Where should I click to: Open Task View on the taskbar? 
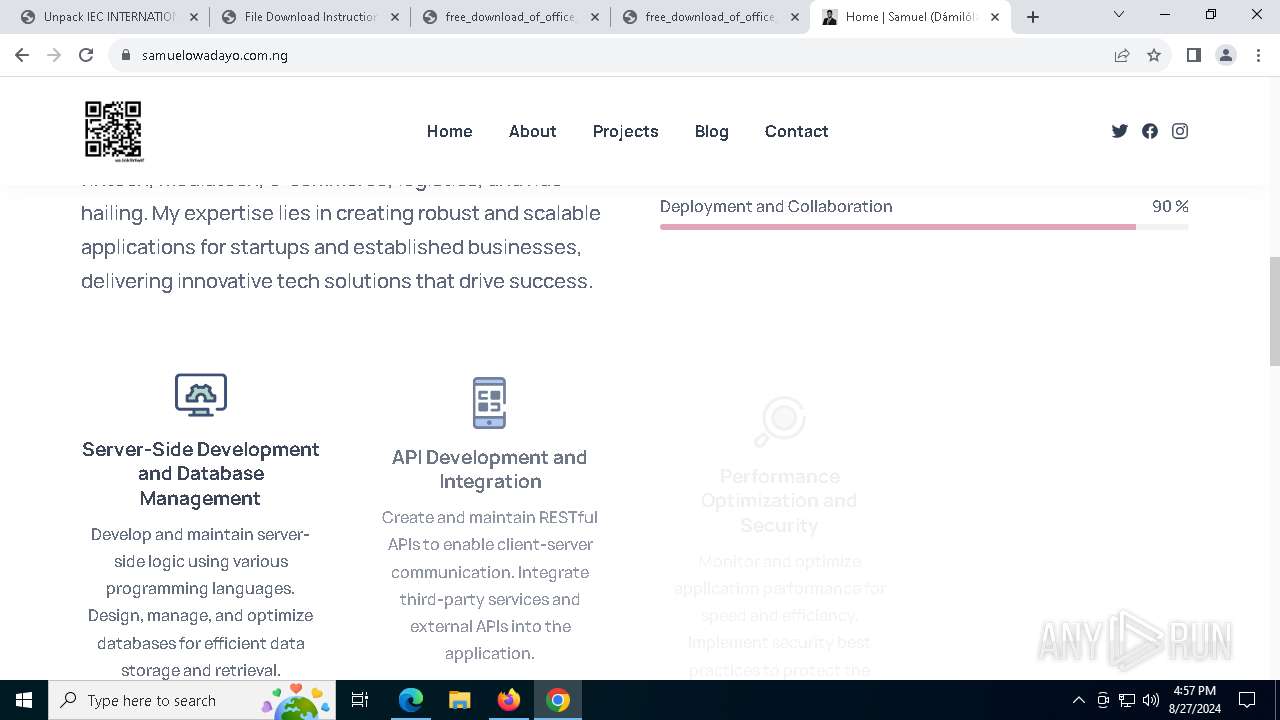pos(360,700)
